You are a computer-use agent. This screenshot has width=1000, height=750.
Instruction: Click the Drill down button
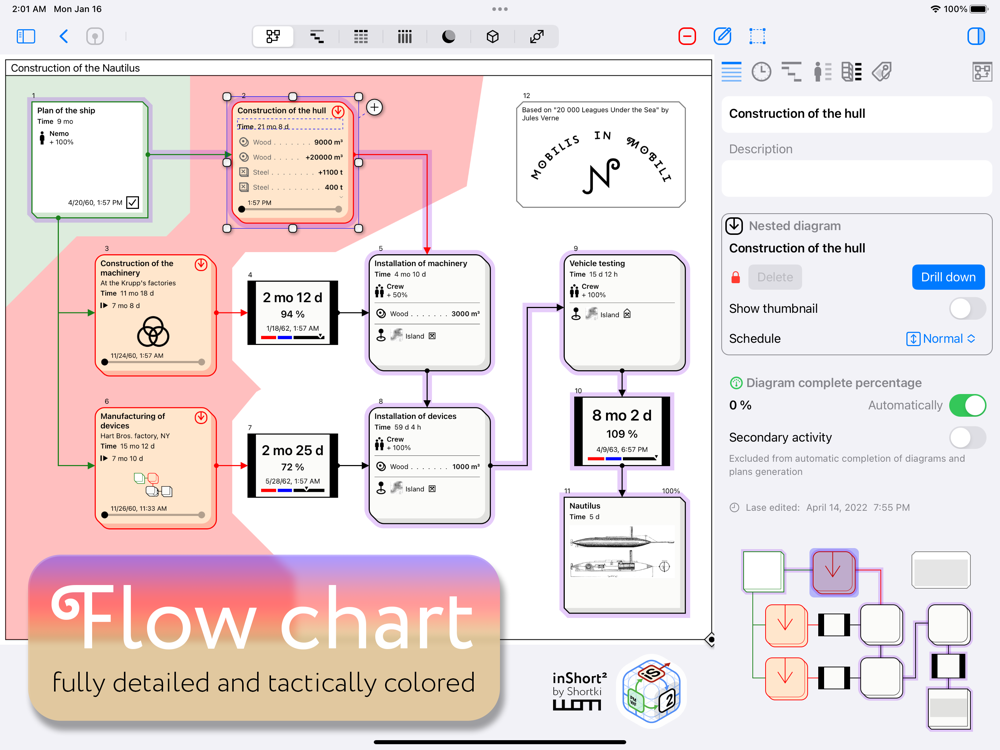pyautogui.click(x=948, y=277)
